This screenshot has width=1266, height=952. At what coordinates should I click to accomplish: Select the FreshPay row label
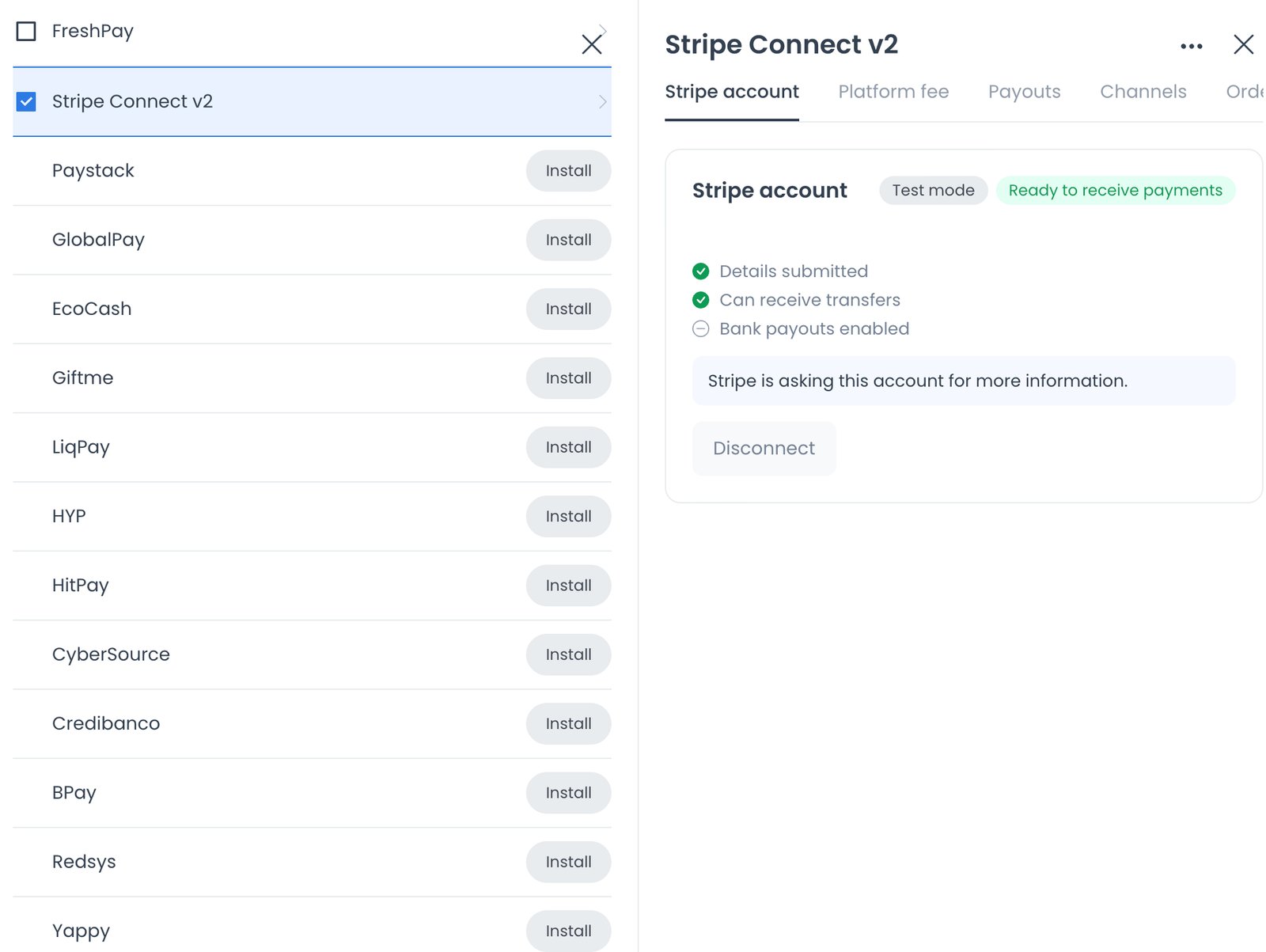click(x=93, y=32)
